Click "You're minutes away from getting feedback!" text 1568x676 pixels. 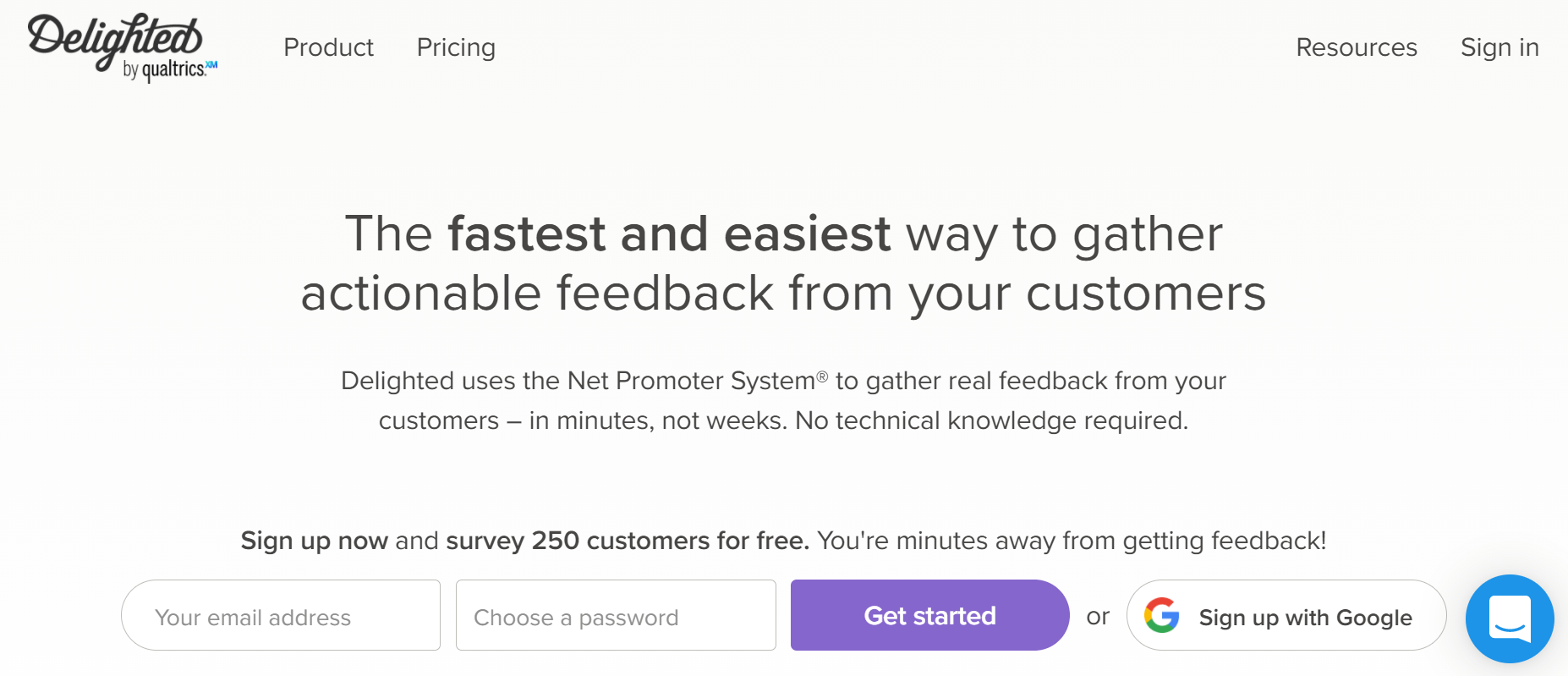point(1072,541)
